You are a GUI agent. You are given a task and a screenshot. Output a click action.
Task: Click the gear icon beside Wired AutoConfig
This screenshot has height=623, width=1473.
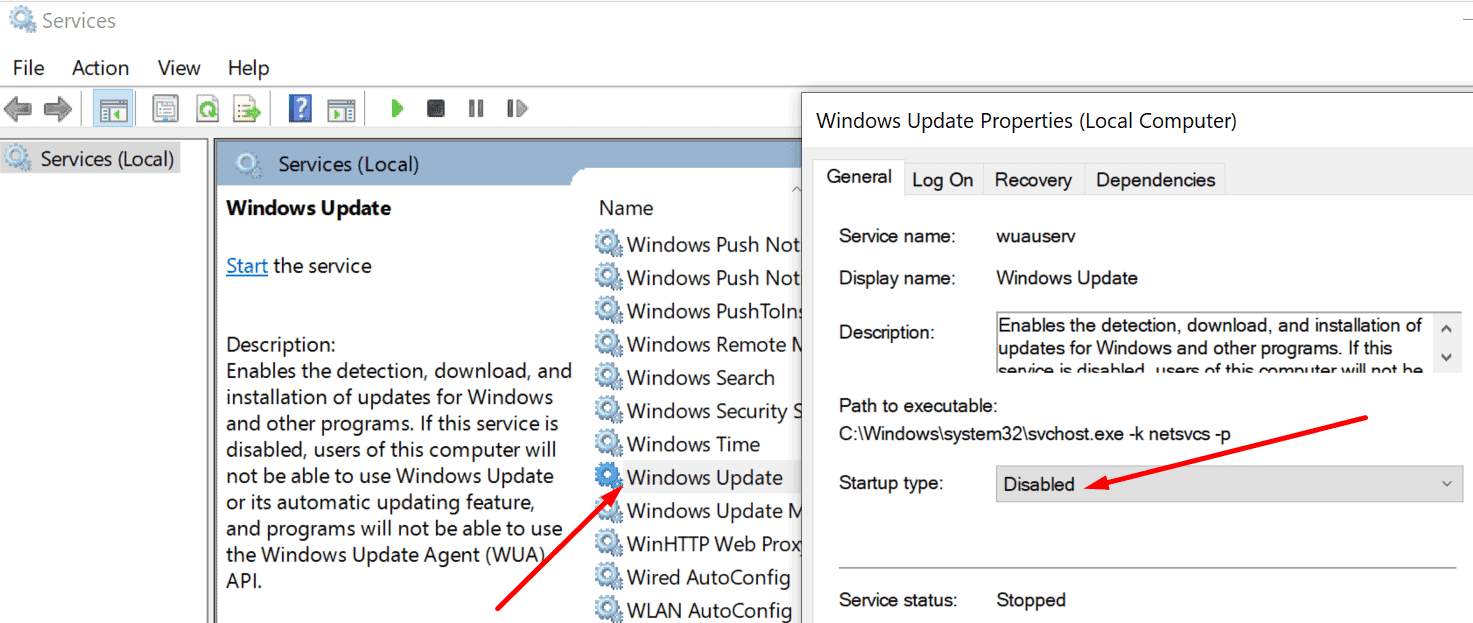tap(609, 577)
